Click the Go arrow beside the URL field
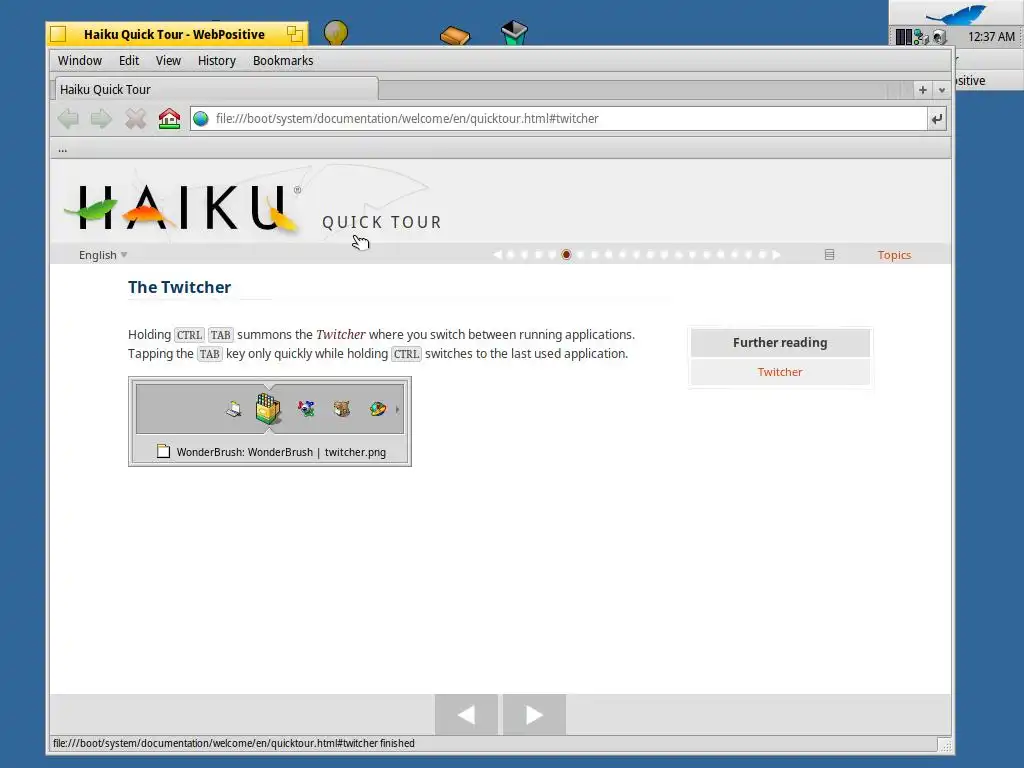 pos(936,119)
